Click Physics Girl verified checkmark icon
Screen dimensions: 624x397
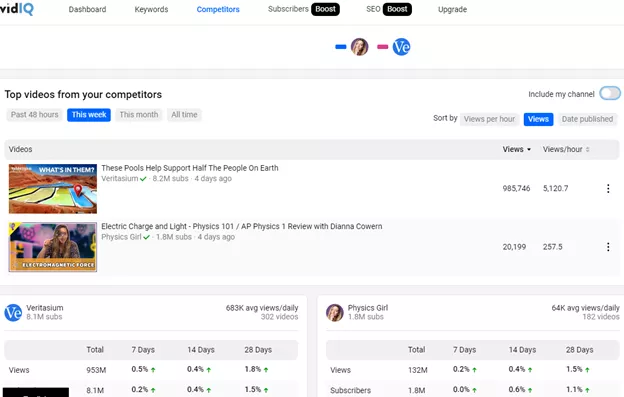(146, 237)
